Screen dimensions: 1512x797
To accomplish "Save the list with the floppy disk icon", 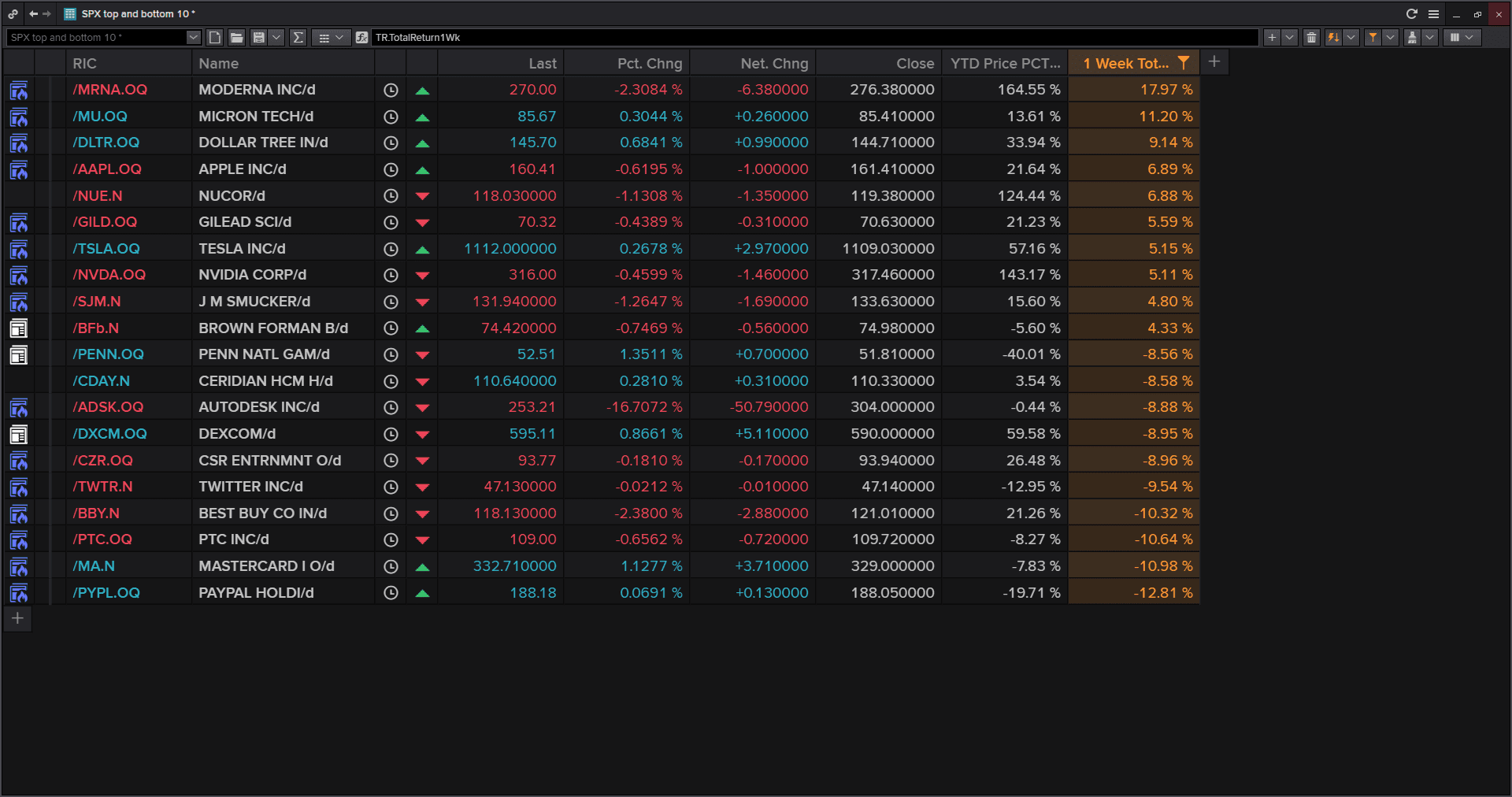I will tap(258, 37).
